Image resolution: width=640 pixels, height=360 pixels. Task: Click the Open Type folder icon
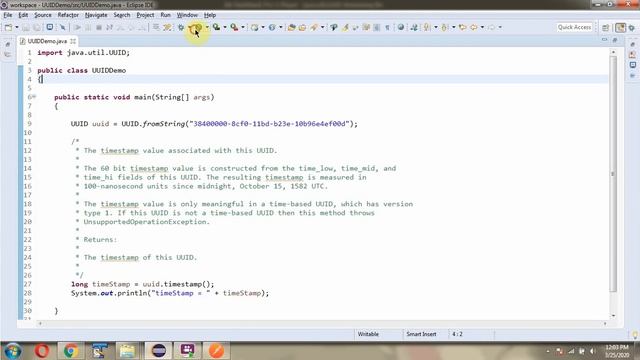(291, 27)
